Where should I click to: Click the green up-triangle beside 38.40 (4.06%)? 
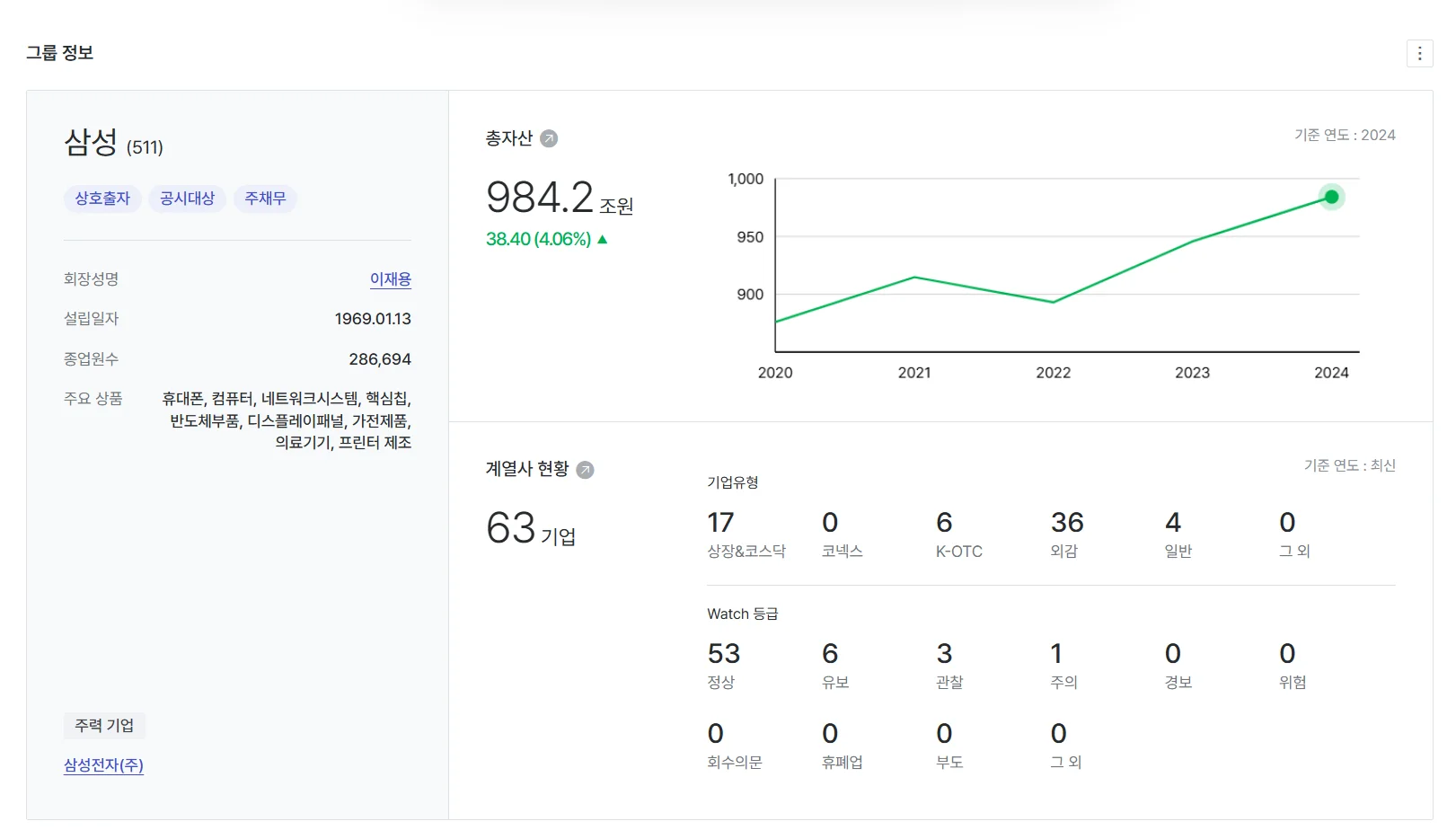click(x=603, y=240)
